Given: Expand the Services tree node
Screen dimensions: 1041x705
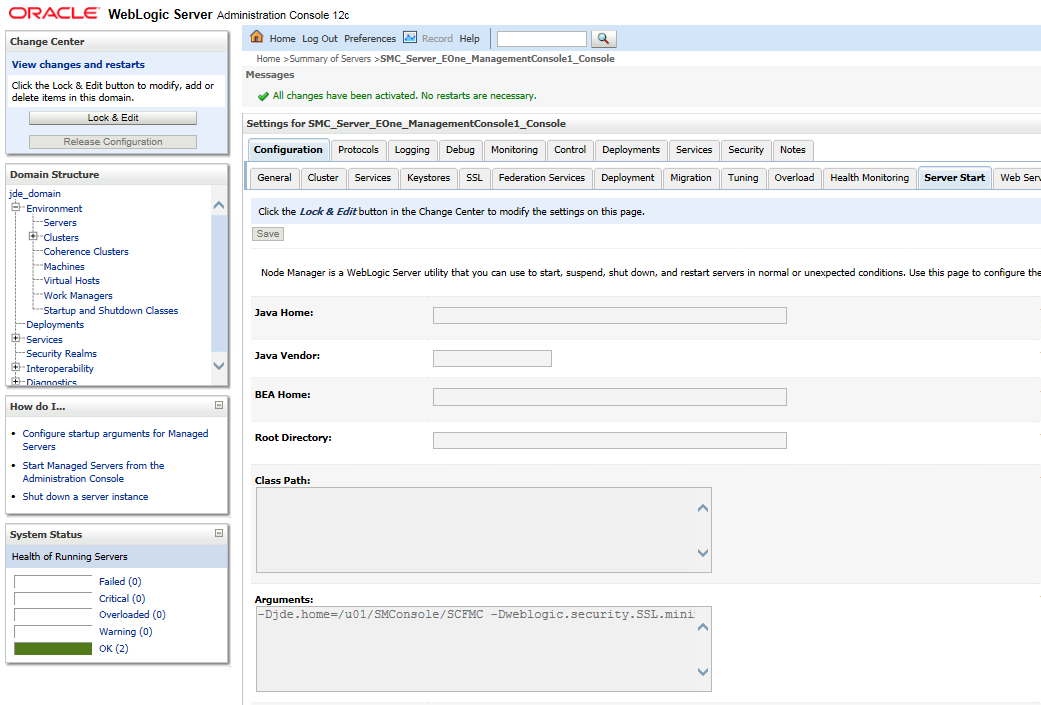Looking at the screenshot, I should pyautogui.click(x=16, y=339).
